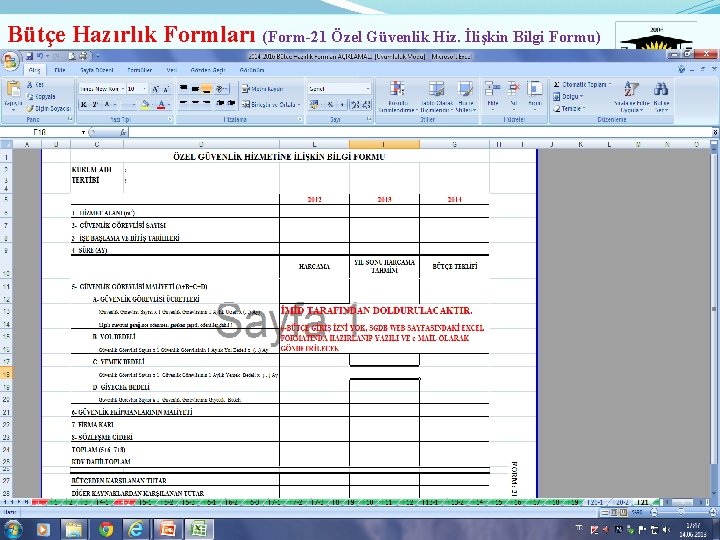Open the font name dropdown
720x540 pixels.
coord(123,89)
